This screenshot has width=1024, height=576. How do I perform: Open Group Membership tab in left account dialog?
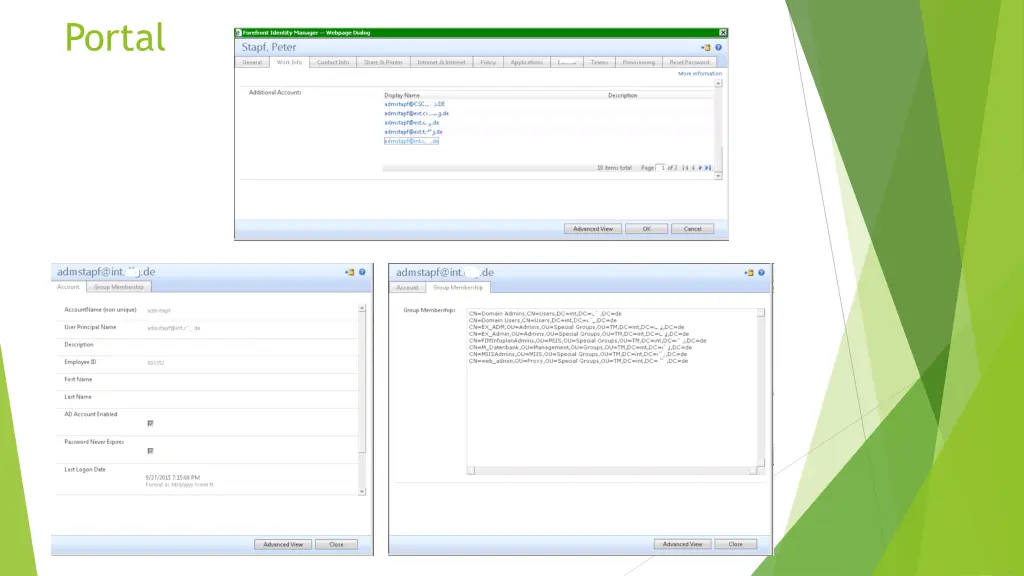(119, 287)
